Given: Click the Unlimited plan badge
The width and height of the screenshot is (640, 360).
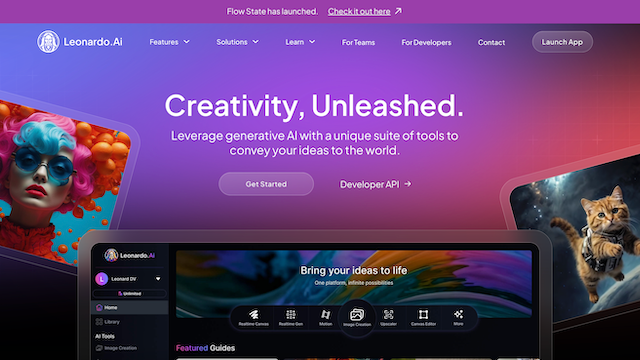Looking at the screenshot, I should tap(129, 293).
